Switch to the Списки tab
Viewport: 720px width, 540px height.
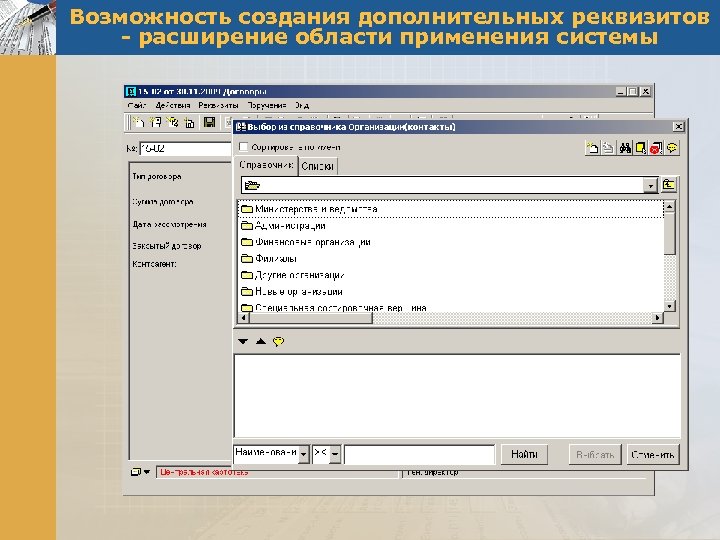pos(317,166)
